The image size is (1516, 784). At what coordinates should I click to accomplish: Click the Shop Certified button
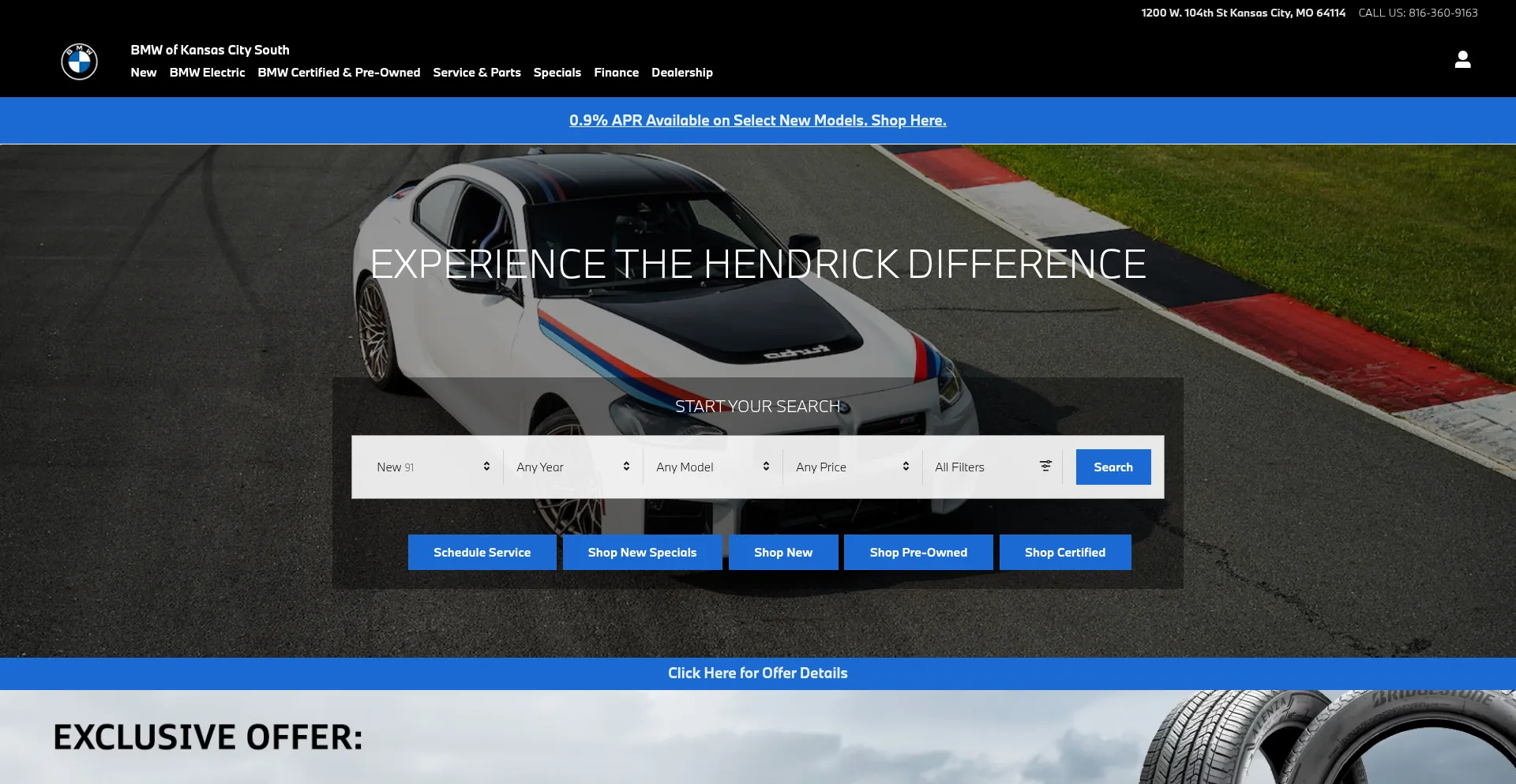pyautogui.click(x=1065, y=552)
